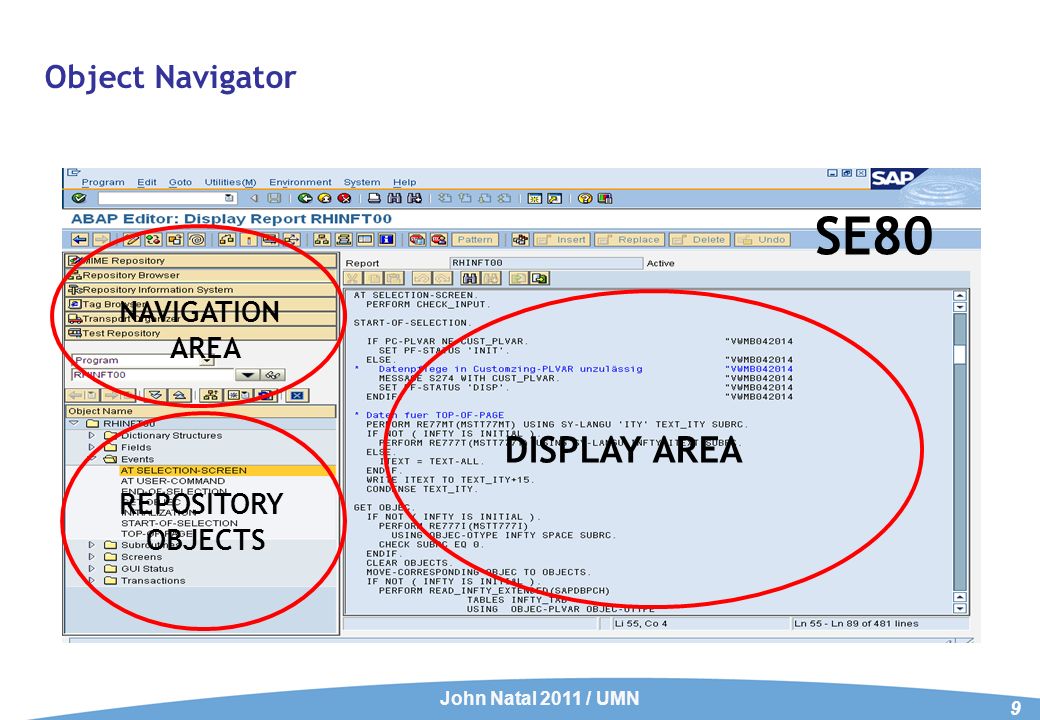Click the Insert button
The height and width of the screenshot is (720, 1040).
pyautogui.click(x=562, y=239)
